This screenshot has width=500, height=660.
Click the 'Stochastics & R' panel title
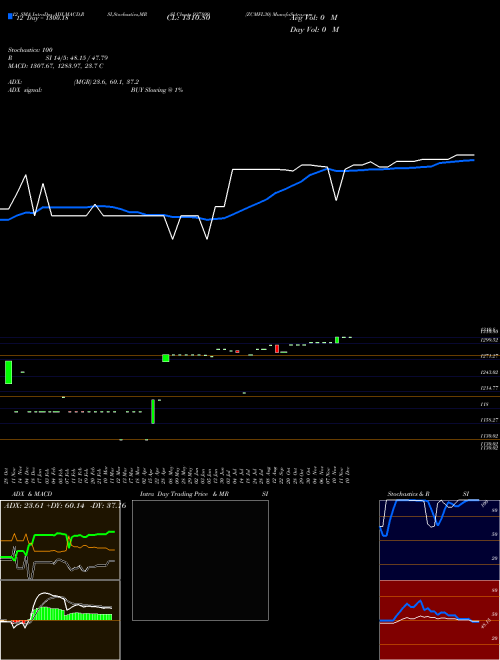[x=409, y=494]
